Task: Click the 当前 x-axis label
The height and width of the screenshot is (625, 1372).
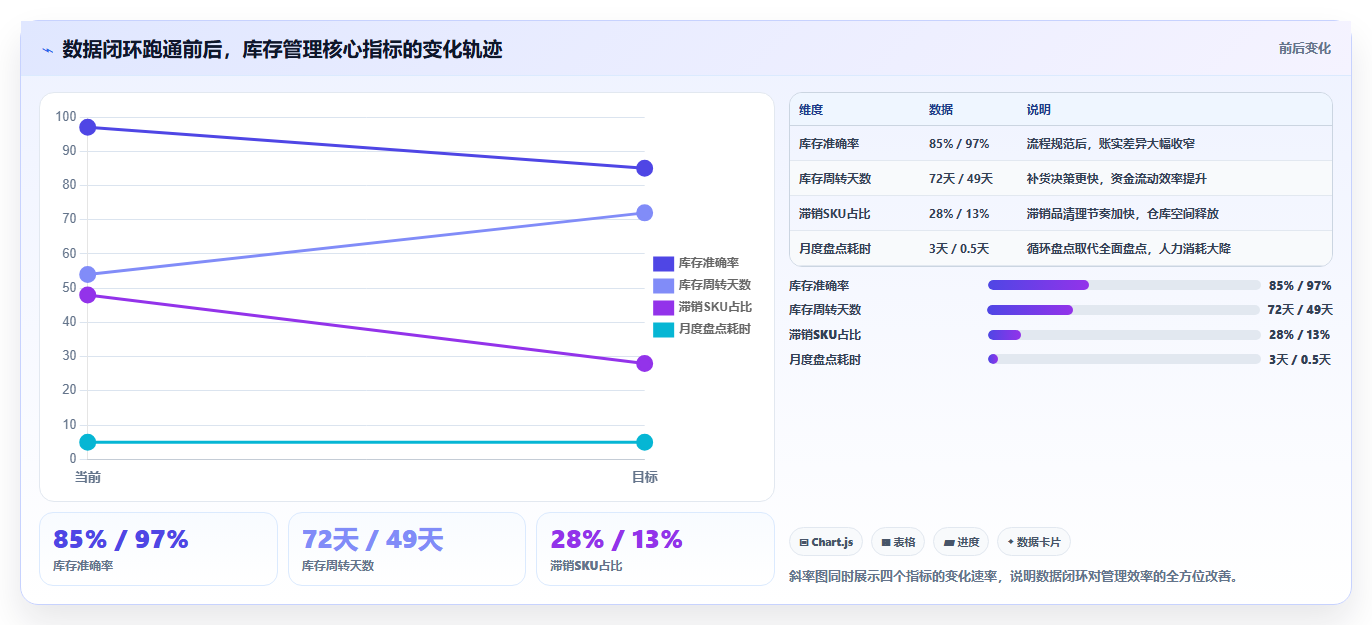Action: pyautogui.click(x=88, y=477)
